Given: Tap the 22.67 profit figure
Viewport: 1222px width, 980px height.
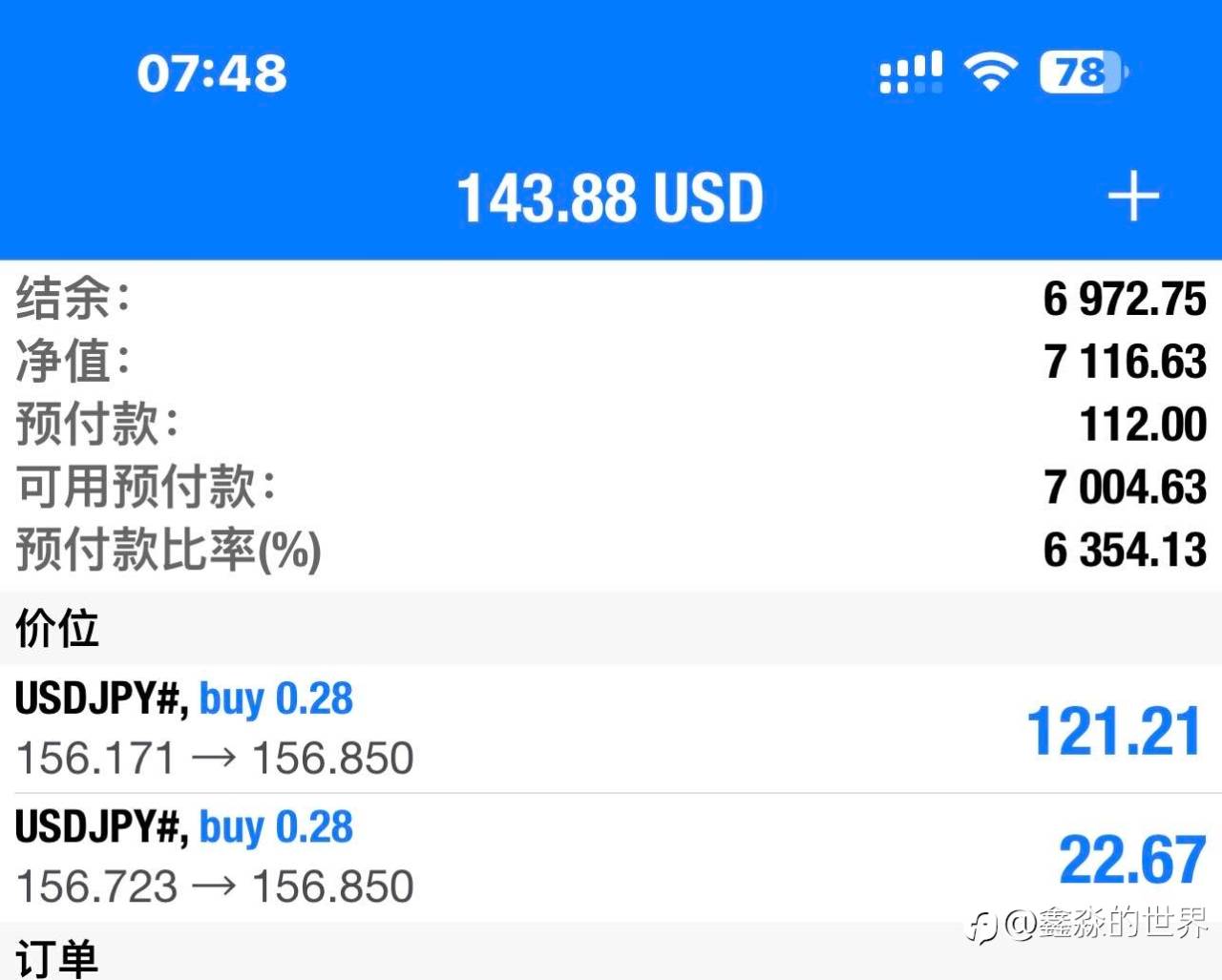Looking at the screenshot, I should coord(1131,859).
